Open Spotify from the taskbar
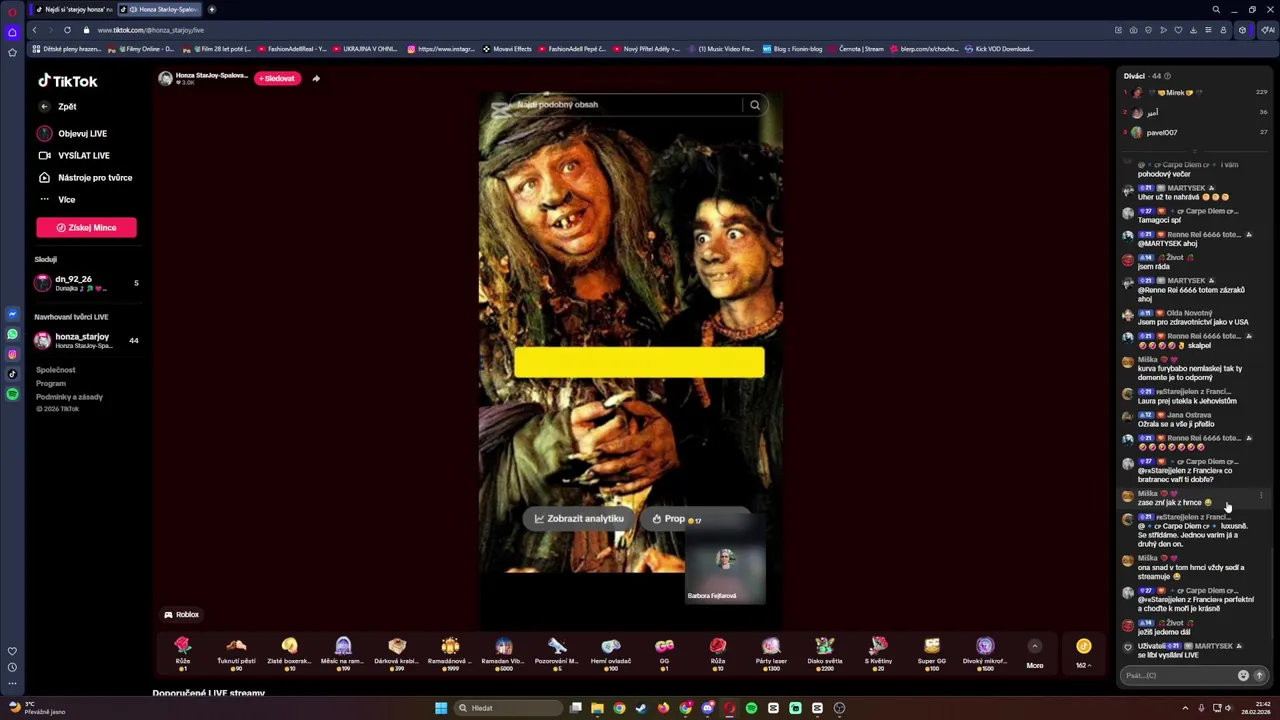This screenshot has width=1280, height=720. pos(751,708)
